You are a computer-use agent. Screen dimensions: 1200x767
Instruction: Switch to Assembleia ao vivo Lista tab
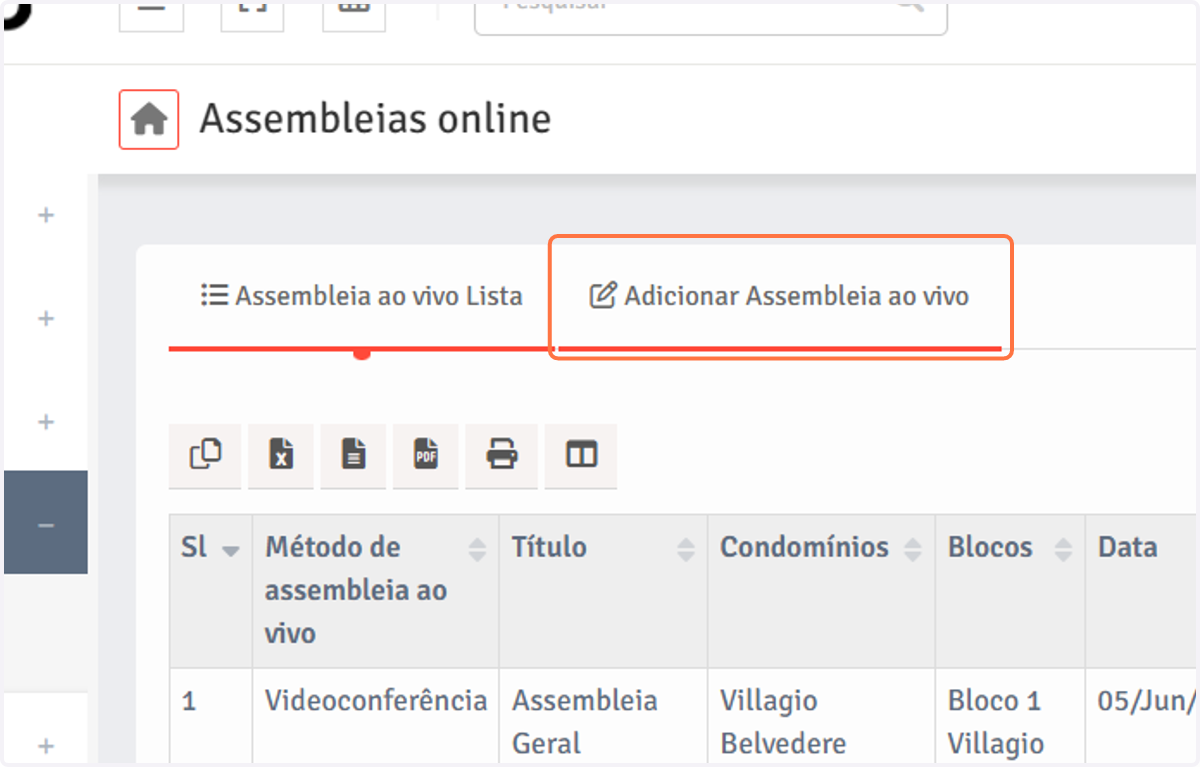click(362, 297)
